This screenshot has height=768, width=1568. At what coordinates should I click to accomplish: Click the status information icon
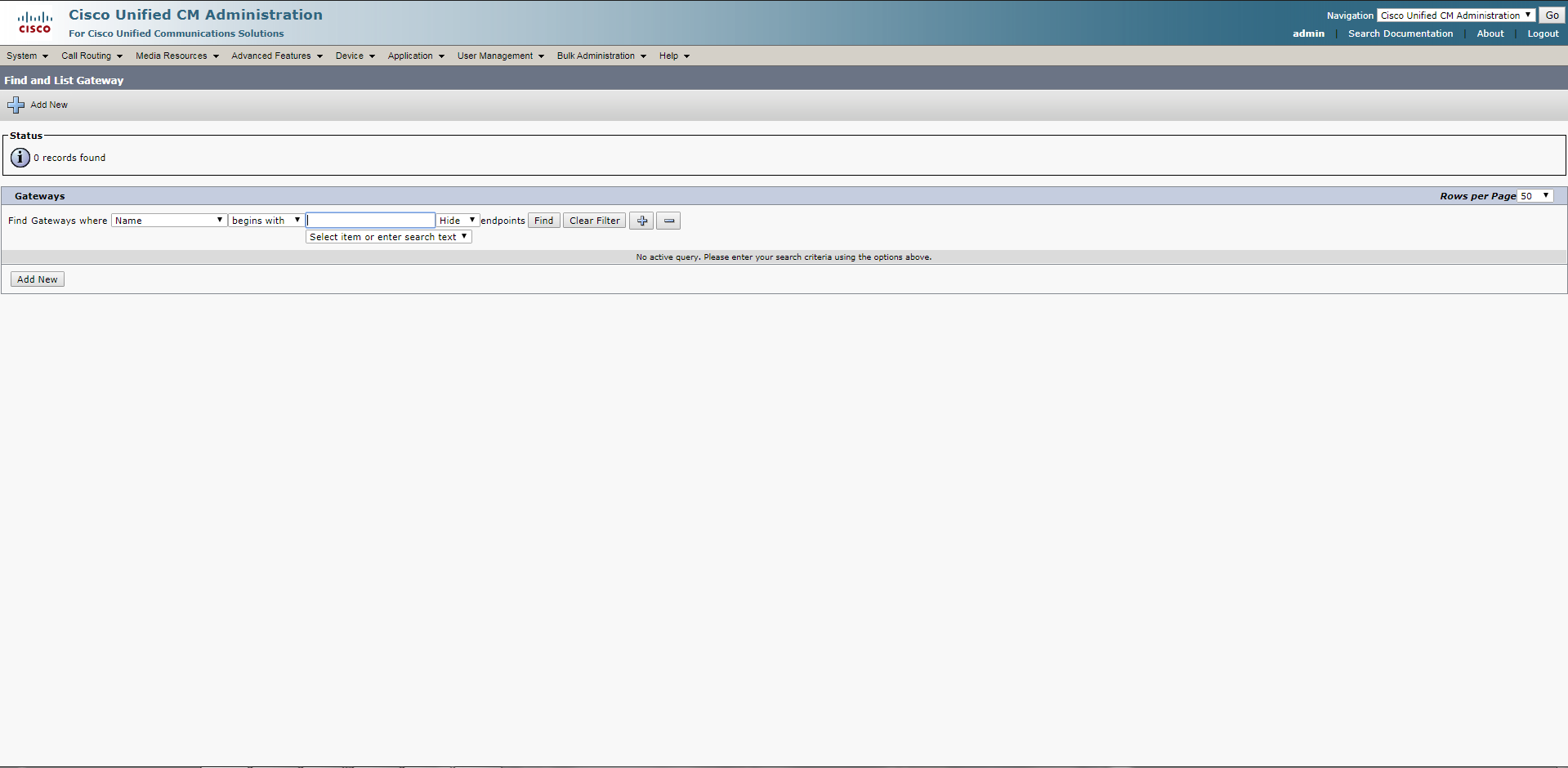[x=20, y=158]
